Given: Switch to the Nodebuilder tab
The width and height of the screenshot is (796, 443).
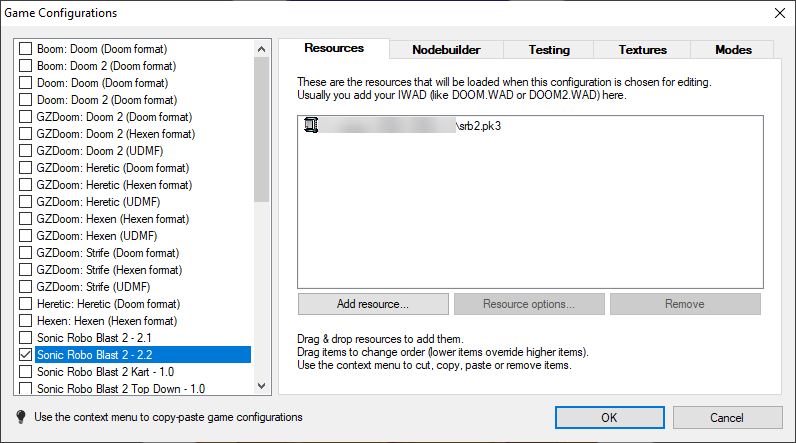Looking at the screenshot, I should pos(446,50).
